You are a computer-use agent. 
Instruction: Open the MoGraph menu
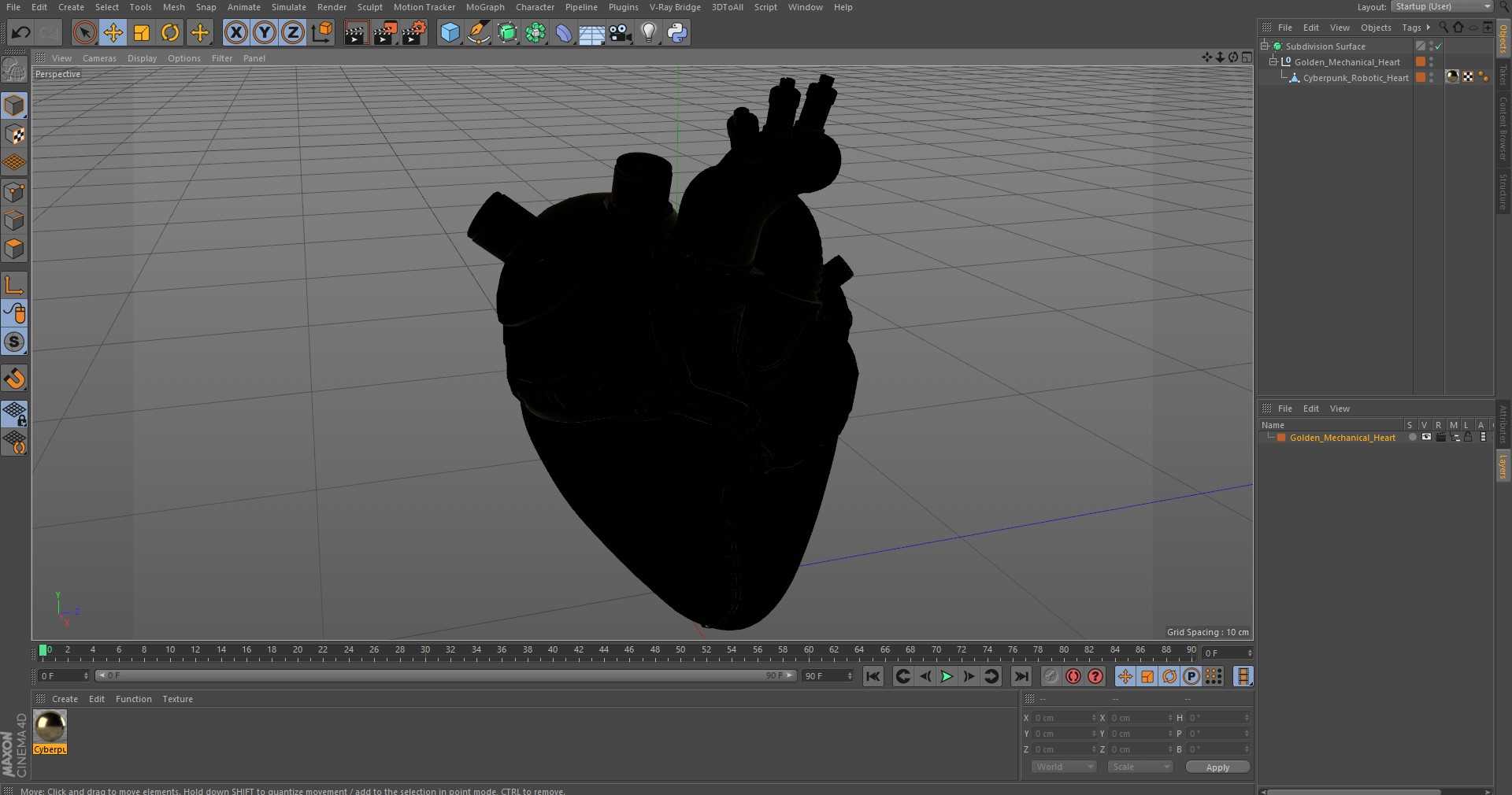click(485, 7)
